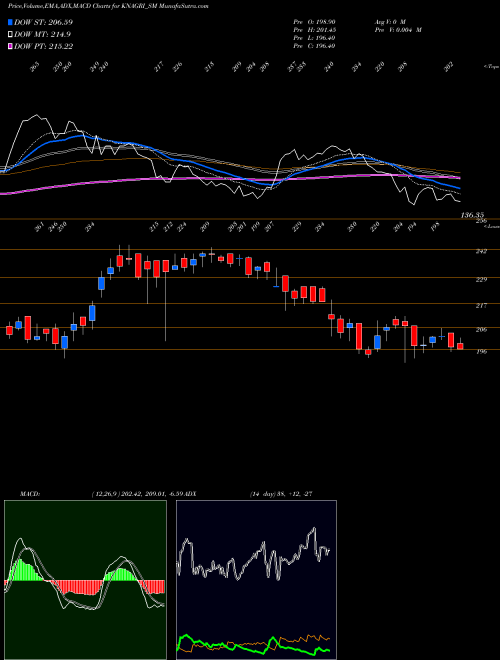Select the 'DOW ST: 206.59' legend text

43,22
